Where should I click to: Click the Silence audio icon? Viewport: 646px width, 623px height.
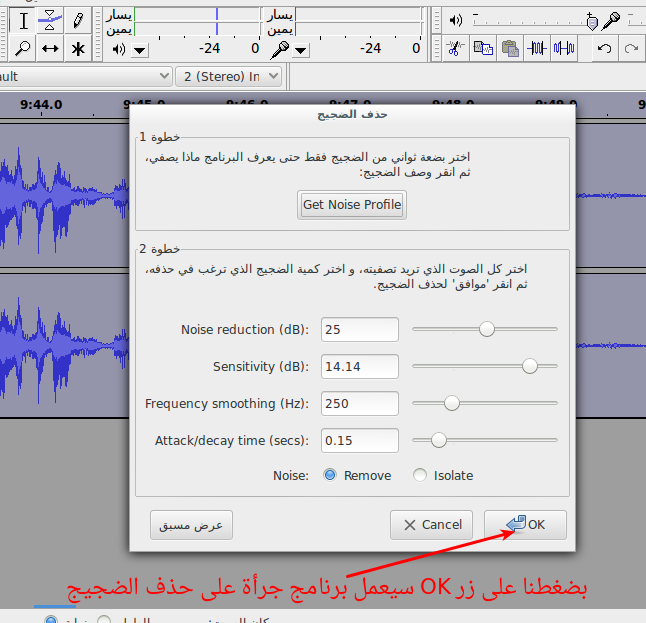coord(564,49)
